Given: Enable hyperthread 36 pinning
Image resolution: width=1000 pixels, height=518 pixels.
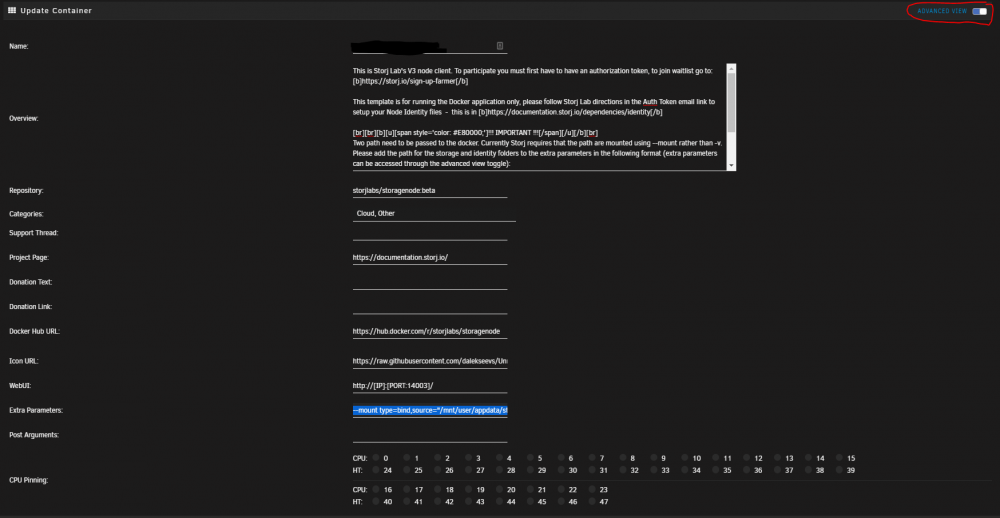Looking at the screenshot, I should [x=747, y=470].
